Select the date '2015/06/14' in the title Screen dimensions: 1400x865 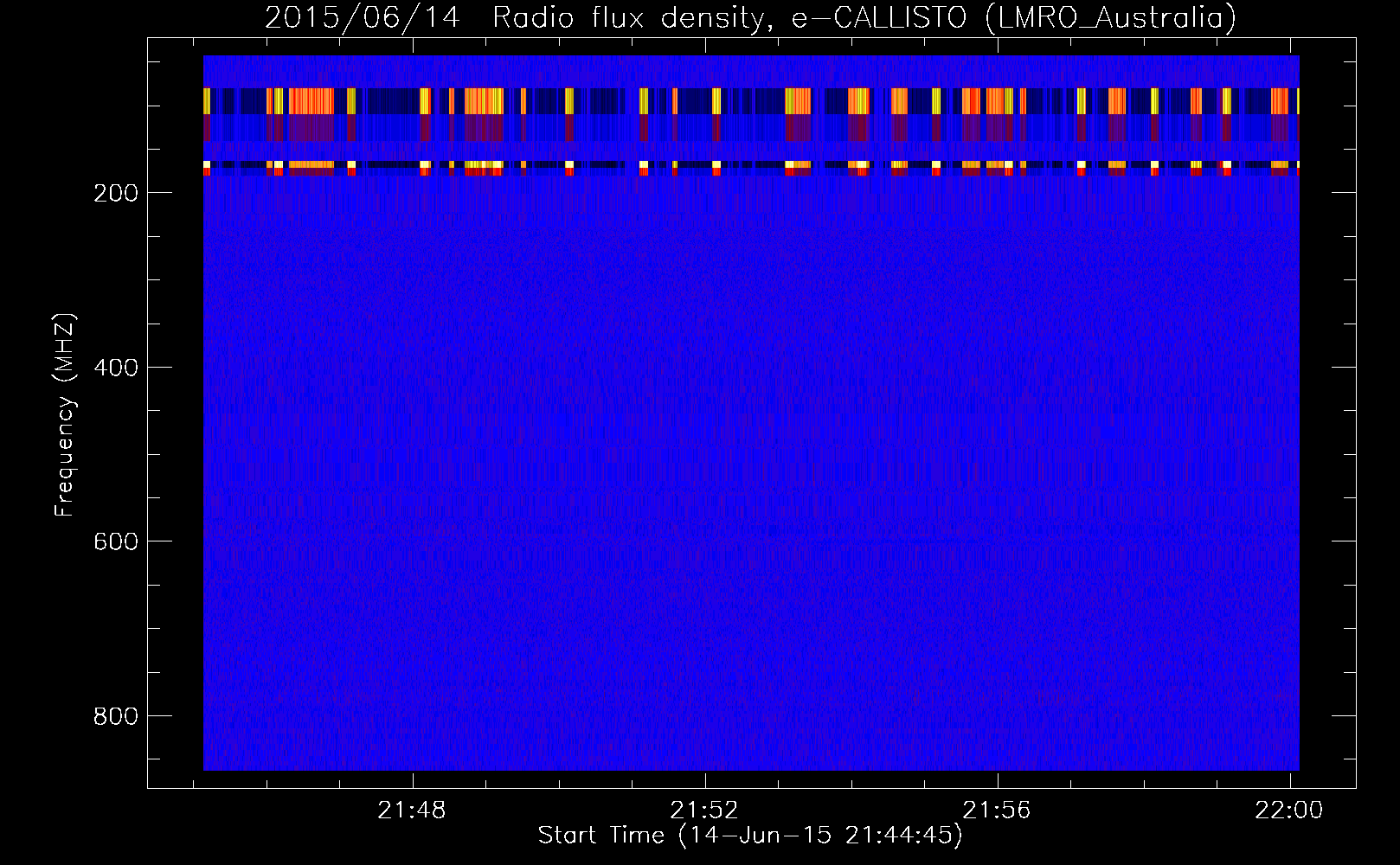(x=362, y=18)
